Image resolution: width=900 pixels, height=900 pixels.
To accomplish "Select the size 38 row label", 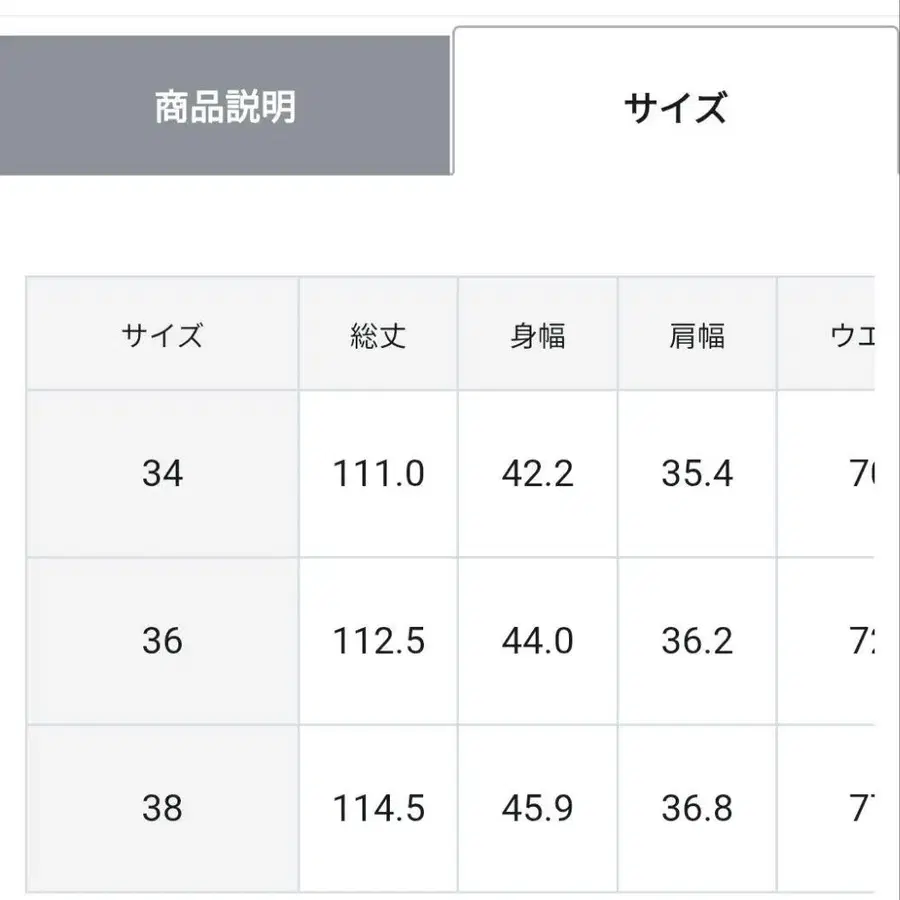I will pos(162,807).
